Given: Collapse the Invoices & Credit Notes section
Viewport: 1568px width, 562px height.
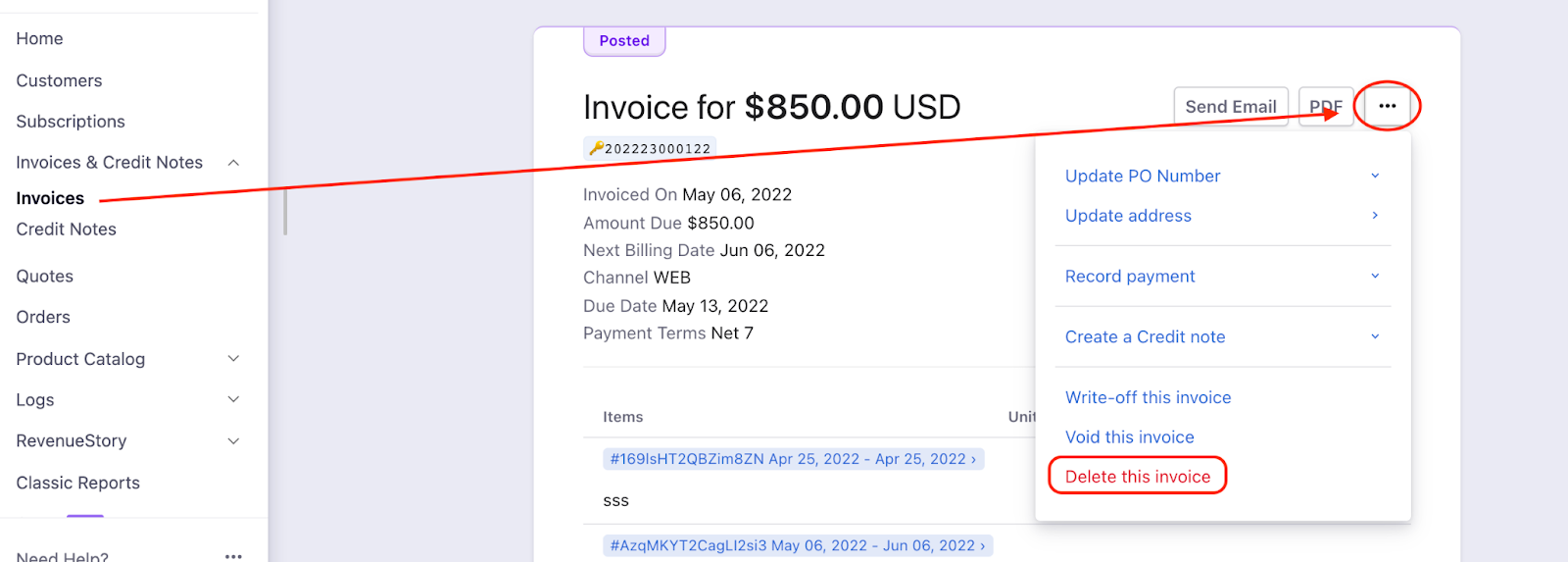Looking at the screenshot, I should (x=233, y=163).
